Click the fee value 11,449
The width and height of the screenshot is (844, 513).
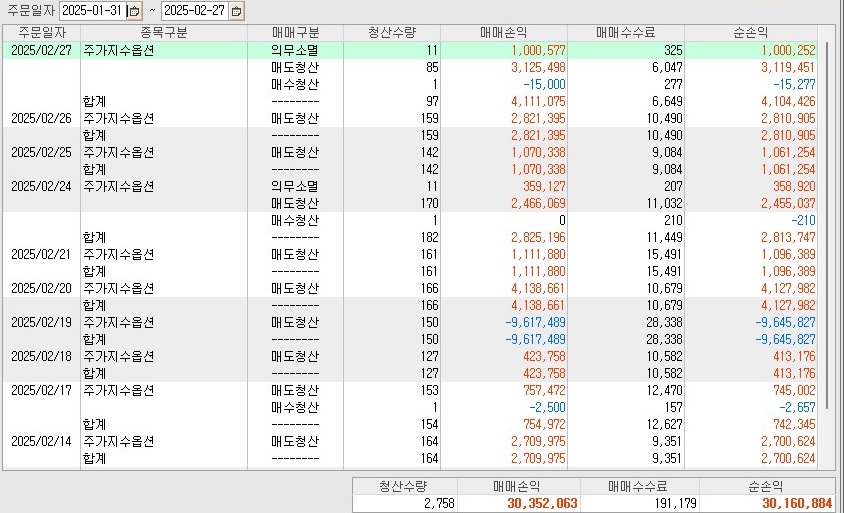click(664, 237)
